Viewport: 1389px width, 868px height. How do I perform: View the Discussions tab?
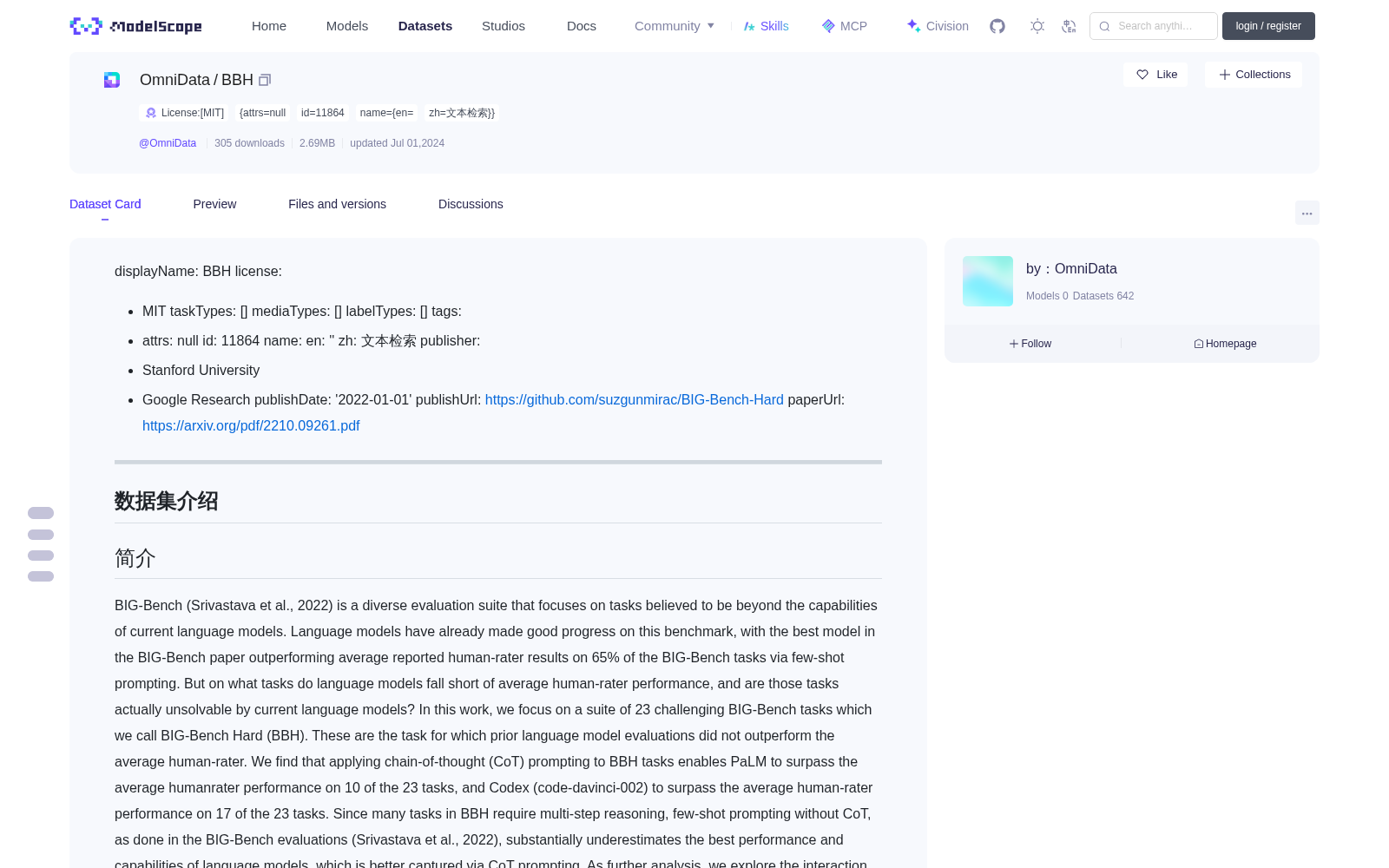pos(471,204)
